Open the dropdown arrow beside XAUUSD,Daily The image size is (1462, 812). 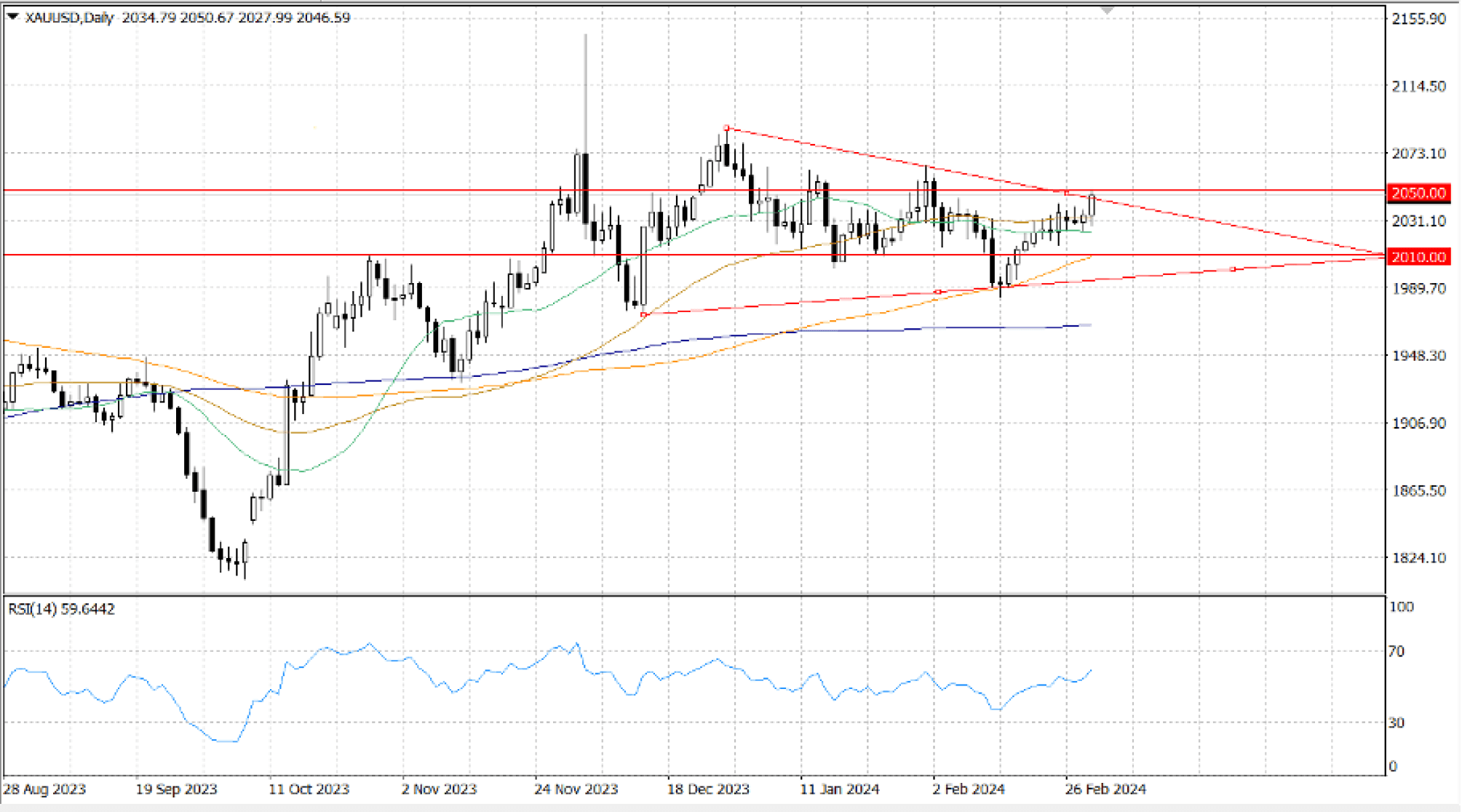12,16
